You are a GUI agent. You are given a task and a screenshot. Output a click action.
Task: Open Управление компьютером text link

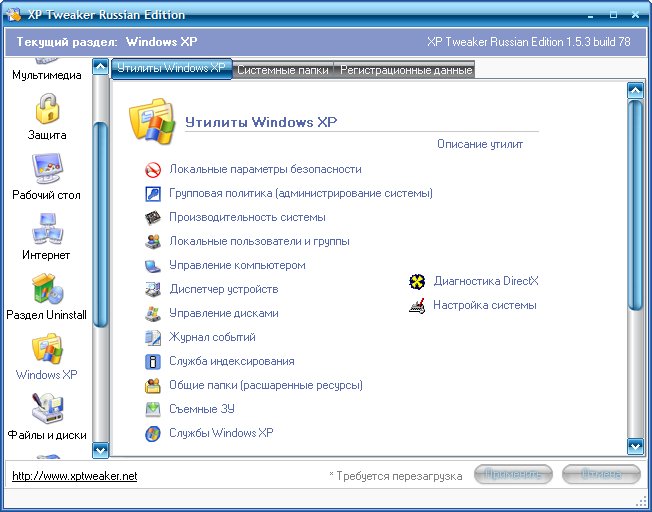(237, 265)
